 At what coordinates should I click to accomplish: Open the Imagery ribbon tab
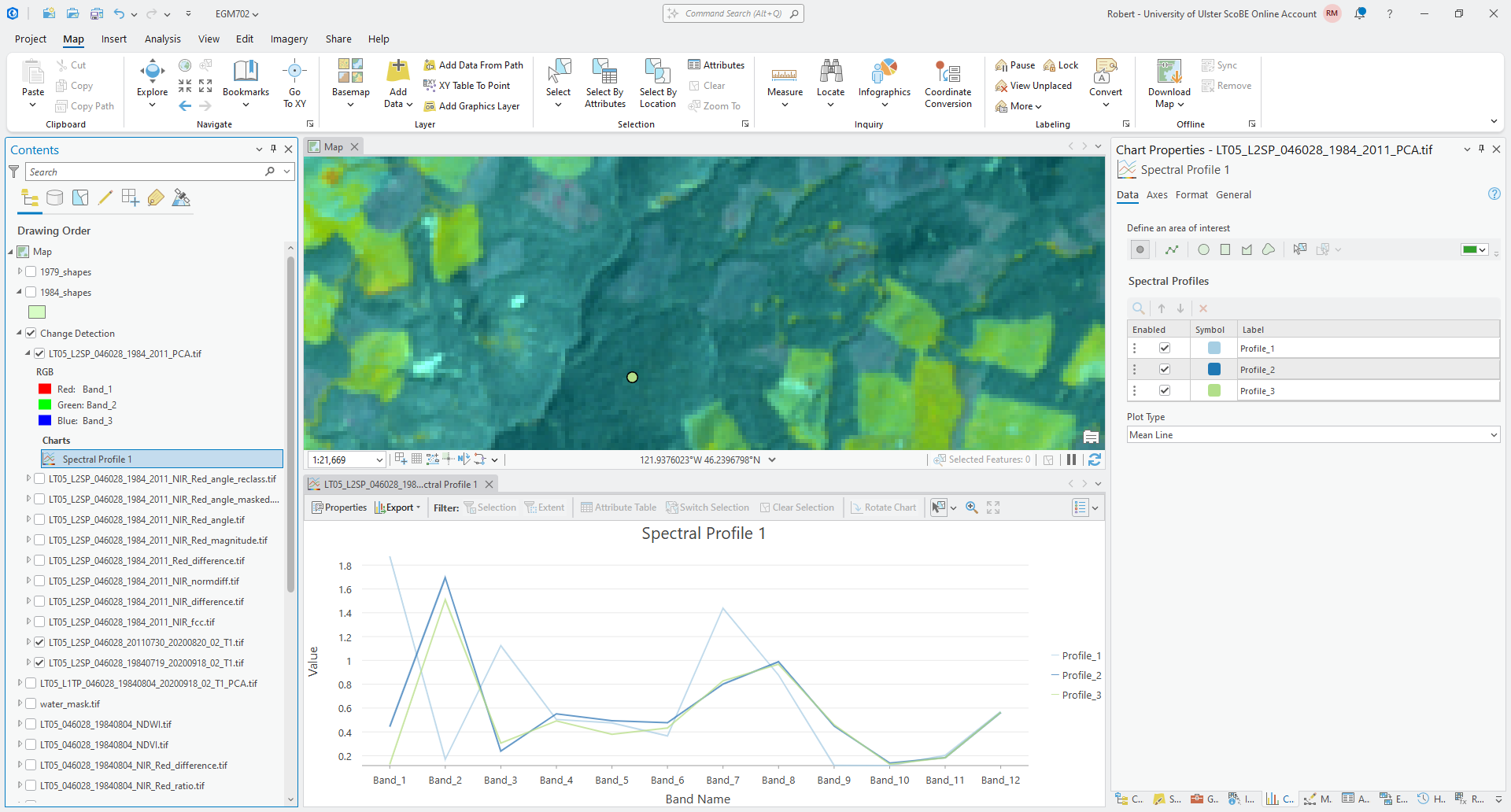(289, 39)
